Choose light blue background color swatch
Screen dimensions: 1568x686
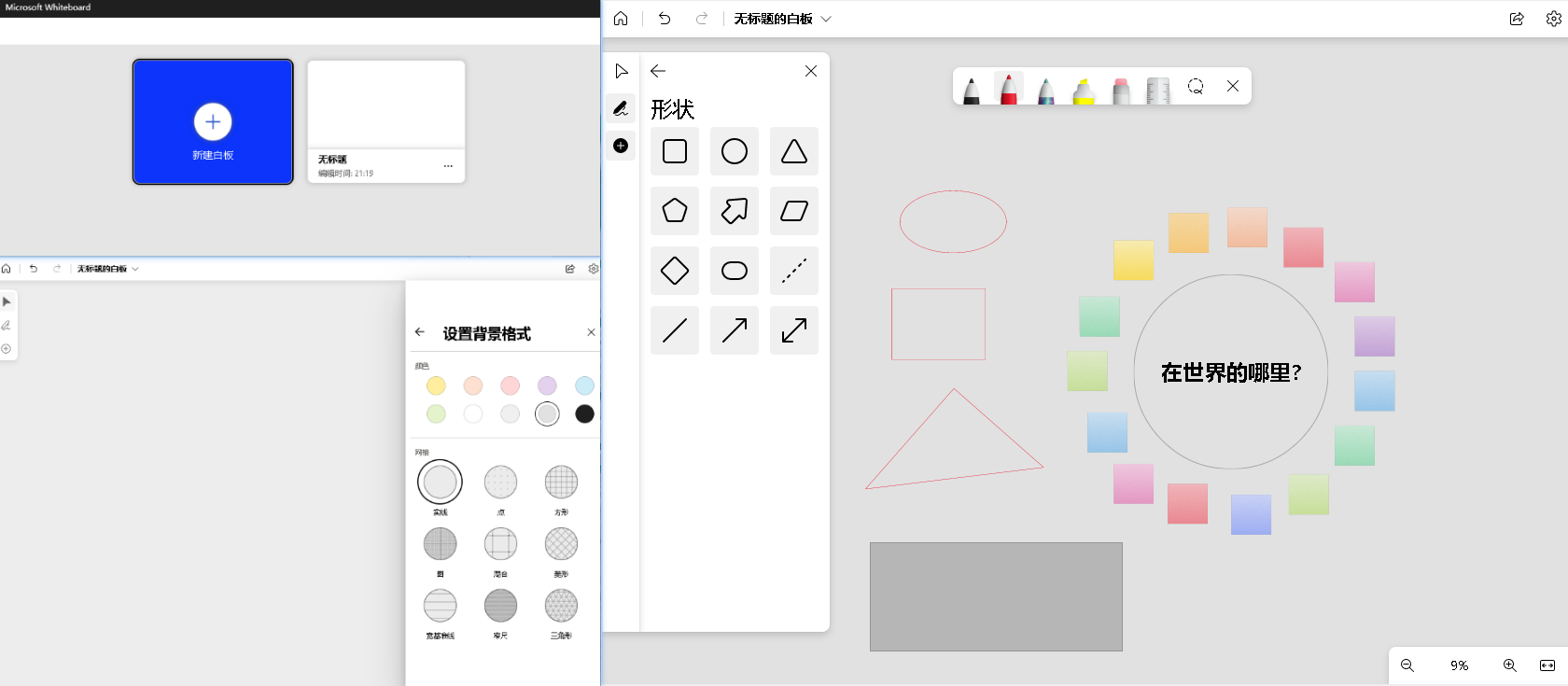584,385
